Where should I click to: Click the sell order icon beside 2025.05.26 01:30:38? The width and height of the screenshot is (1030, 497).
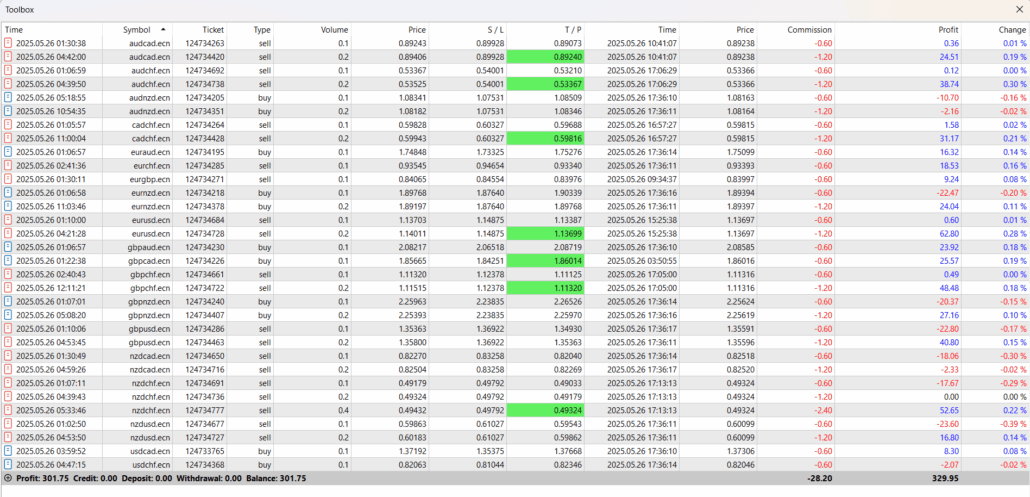point(8,43)
